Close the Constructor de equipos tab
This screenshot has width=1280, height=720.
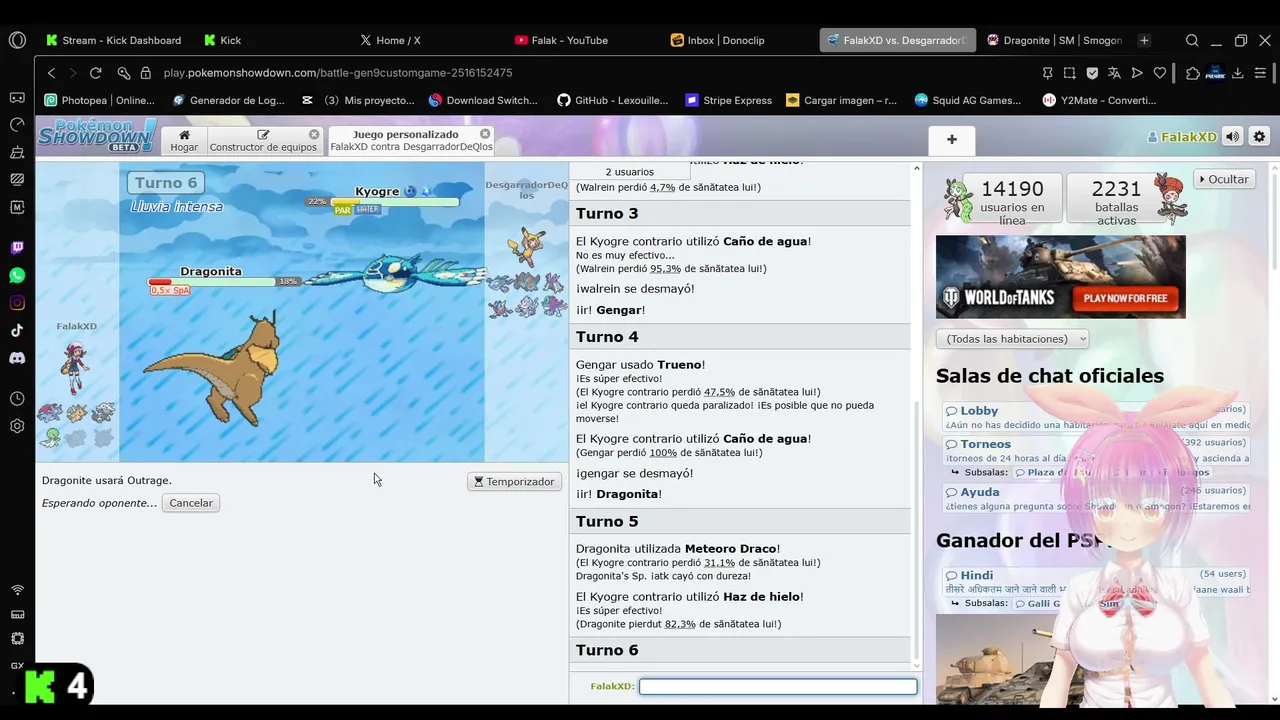tap(314, 134)
